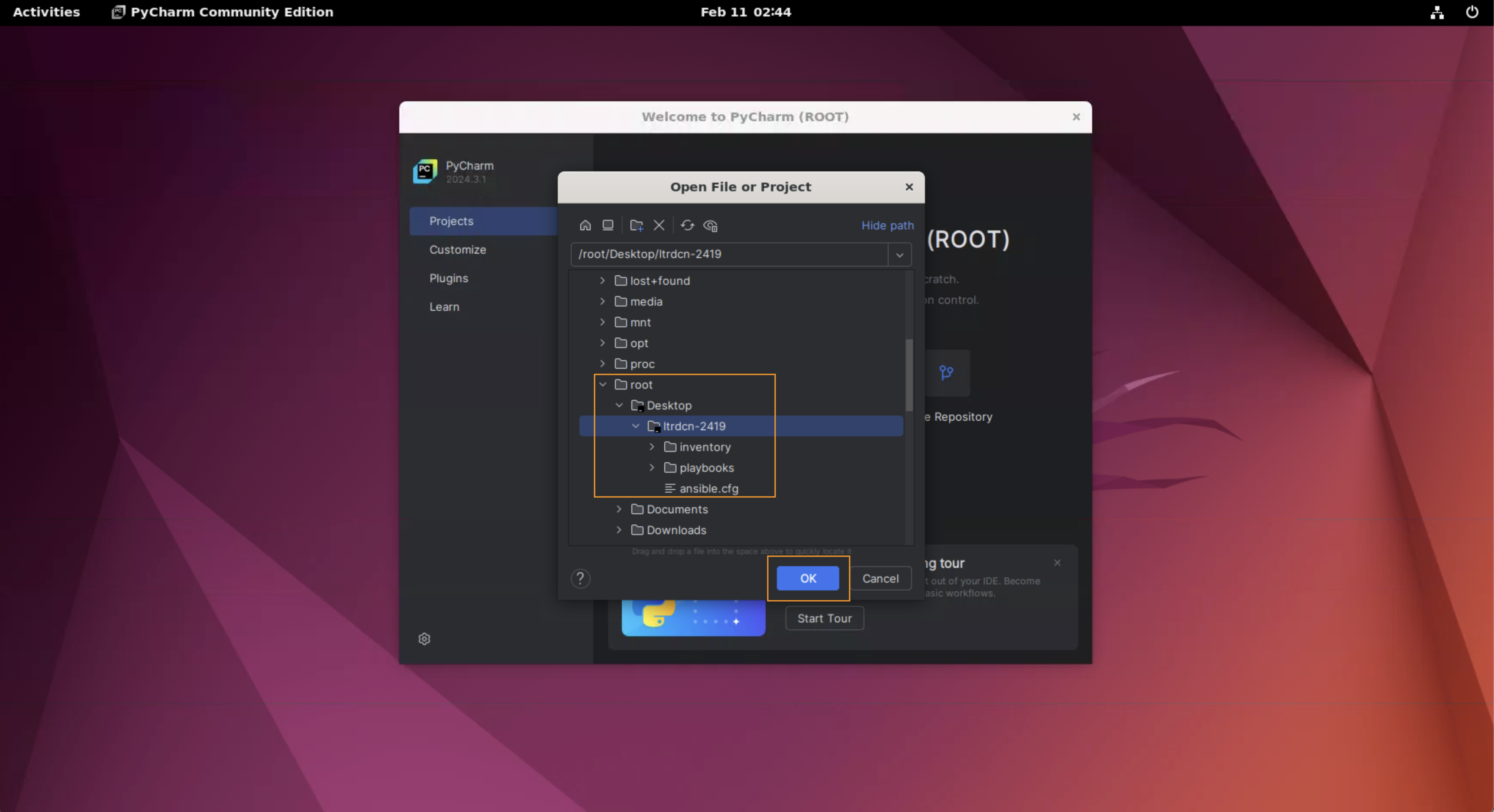Open the settings gear in Welcome window
The image size is (1494, 812).
point(424,639)
